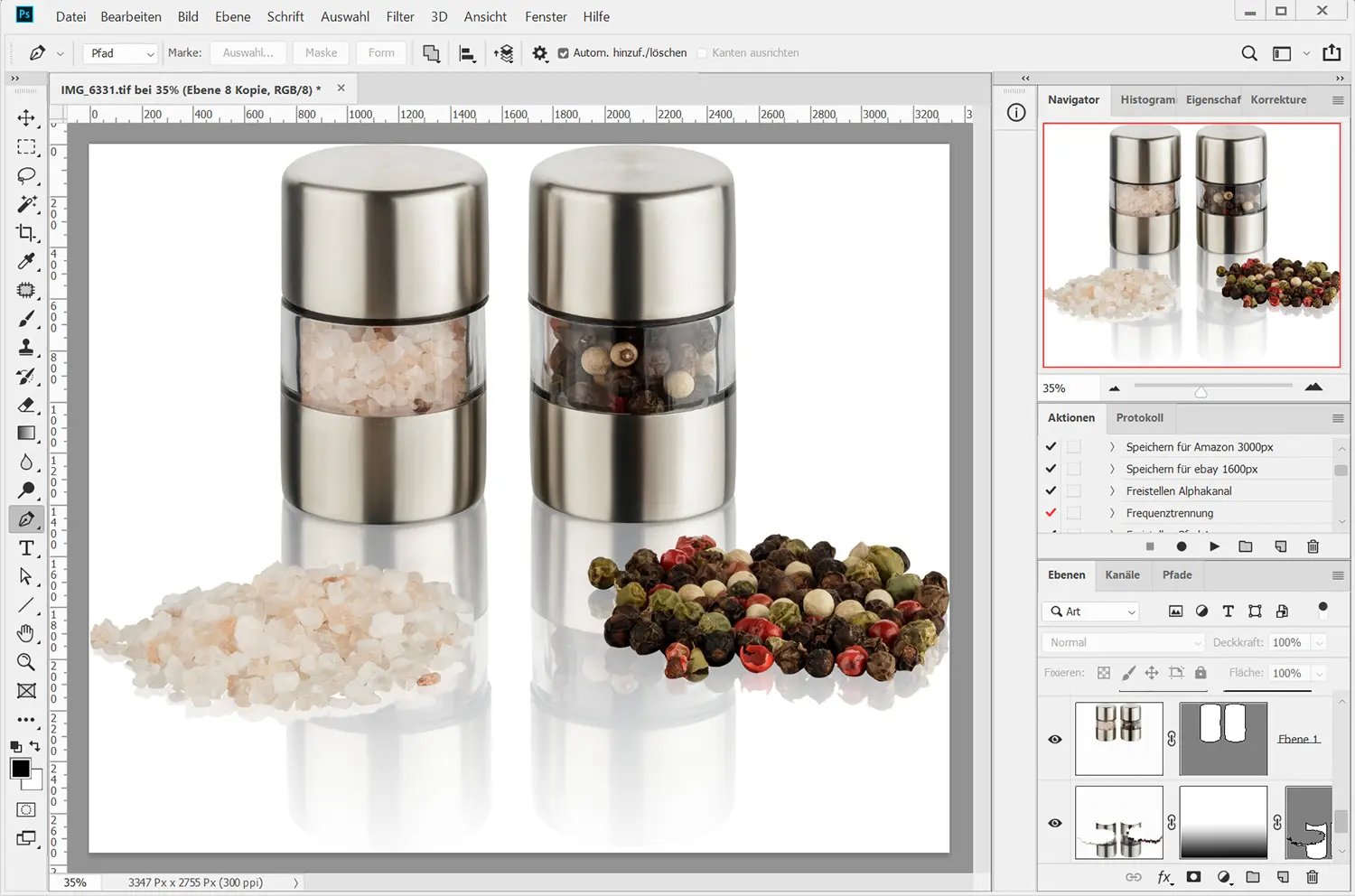This screenshot has height=896, width=1355.
Task: Click the Ebene 1 layer mask thumbnail
Action: [1223, 739]
